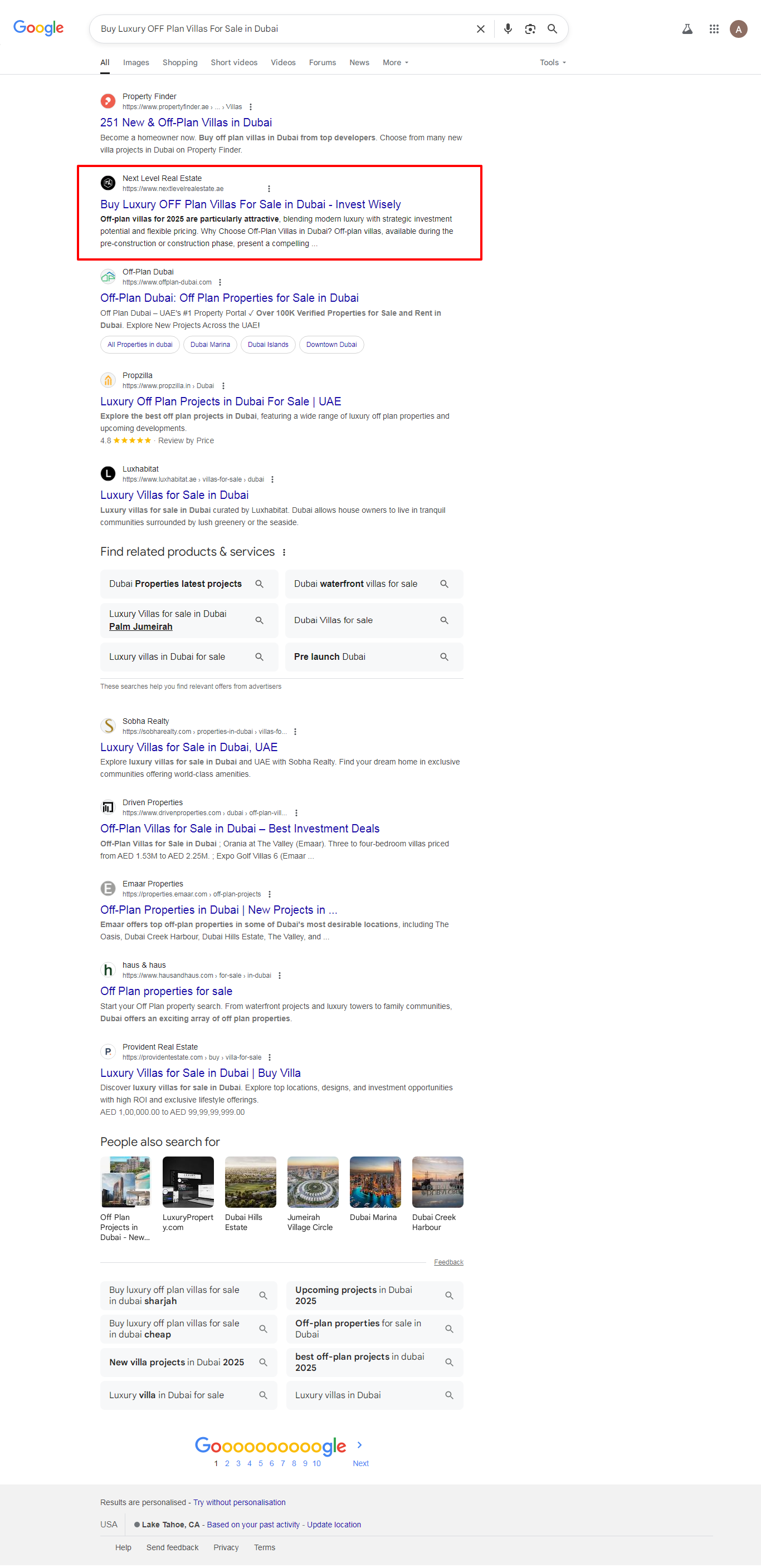Switch to the Images tab
The height and width of the screenshot is (1568, 761).
coord(136,63)
